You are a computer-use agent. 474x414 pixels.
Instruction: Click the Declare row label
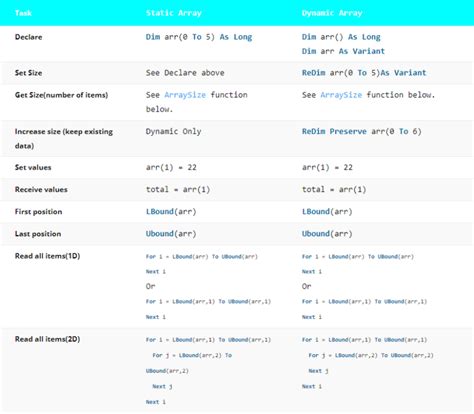[28, 37]
